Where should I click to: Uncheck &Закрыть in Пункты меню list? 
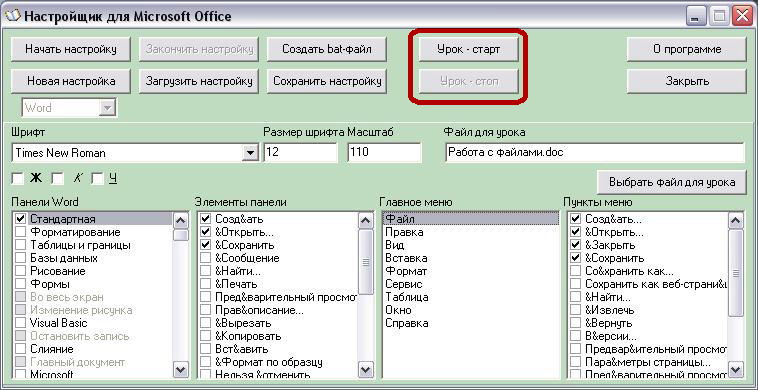click(x=575, y=245)
